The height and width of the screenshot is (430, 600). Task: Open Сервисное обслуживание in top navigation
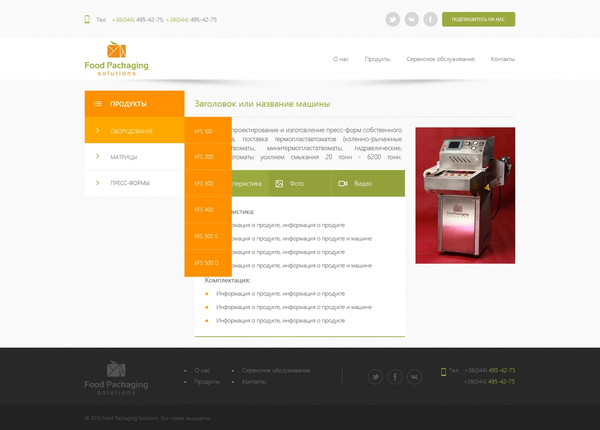pos(440,59)
